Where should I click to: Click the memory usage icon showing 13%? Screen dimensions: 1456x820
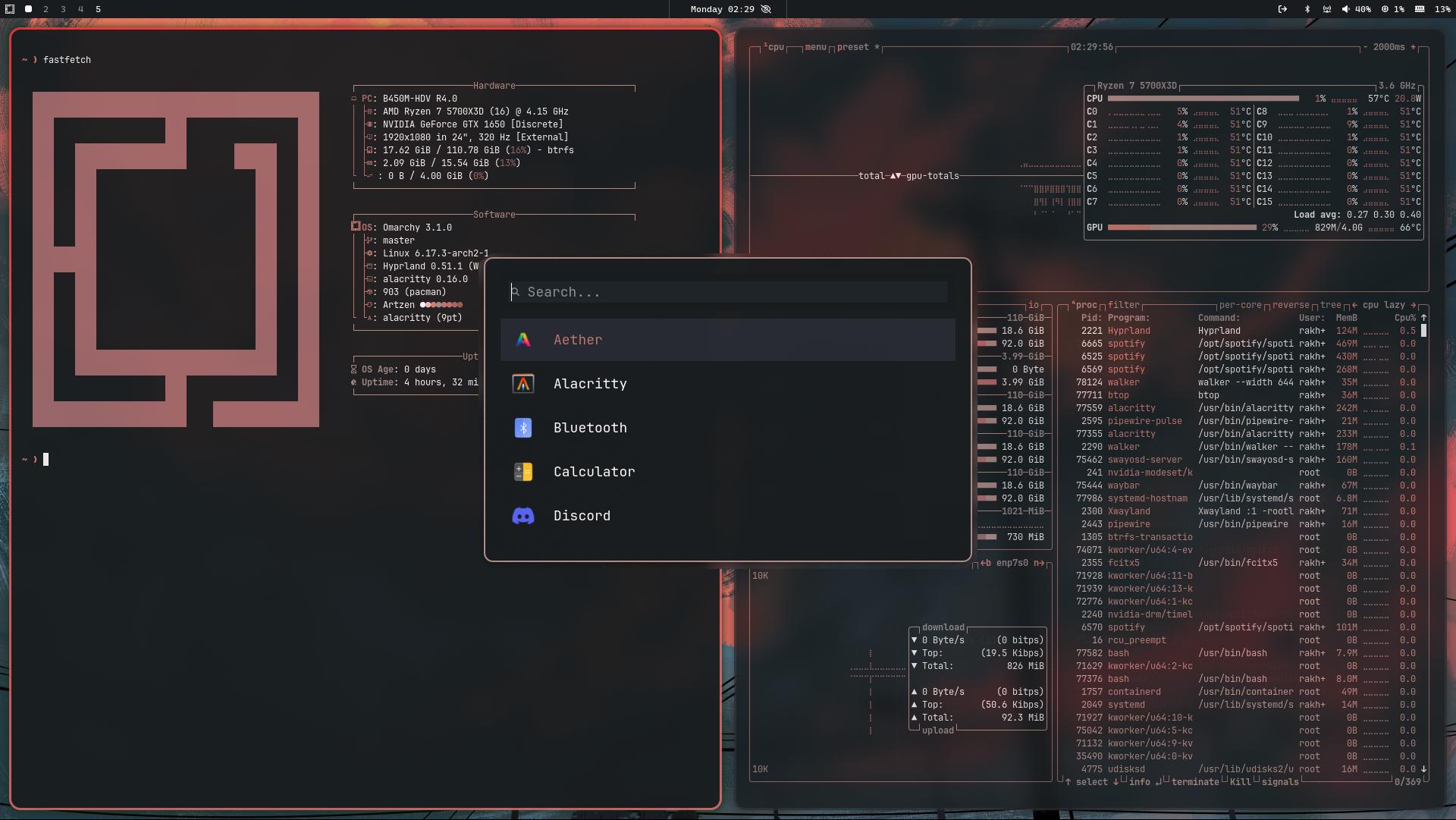point(1420,9)
